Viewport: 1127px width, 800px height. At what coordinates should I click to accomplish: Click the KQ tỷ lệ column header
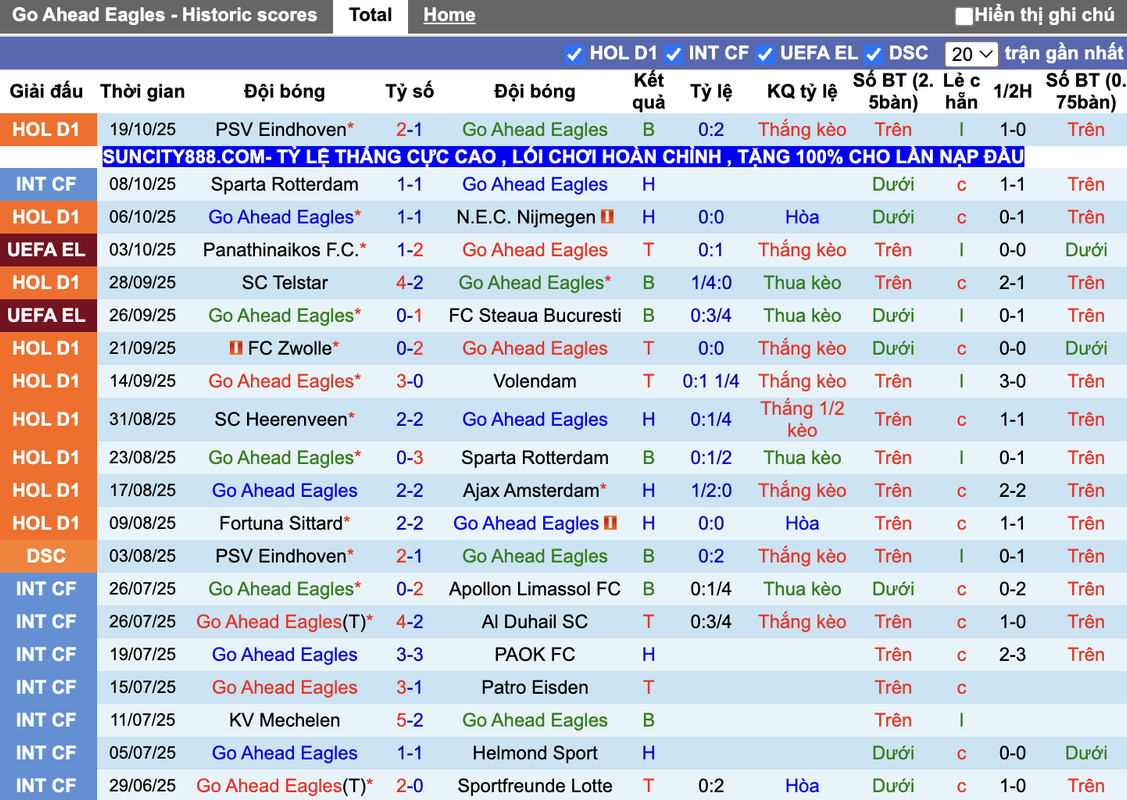[802, 91]
